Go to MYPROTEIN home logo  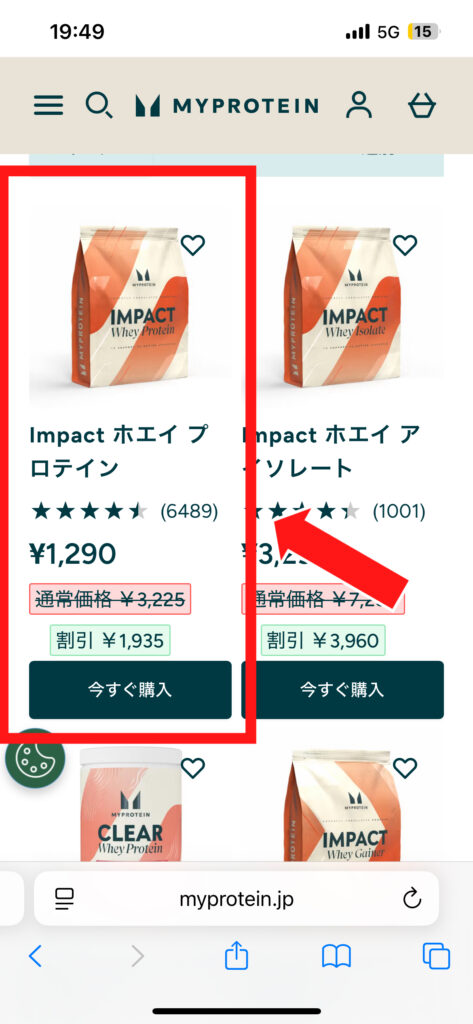[x=227, y=106]
